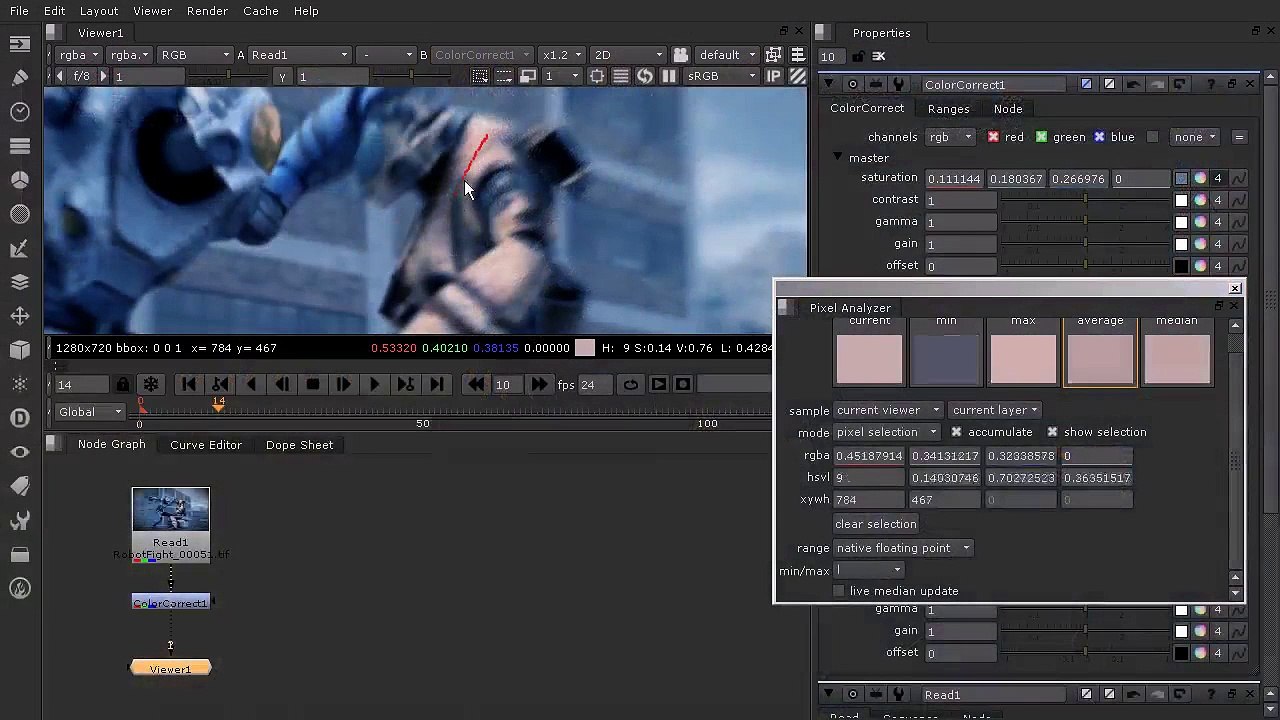
Task: Click the viewer refresh icon
Action: click(x=645, y=76)
